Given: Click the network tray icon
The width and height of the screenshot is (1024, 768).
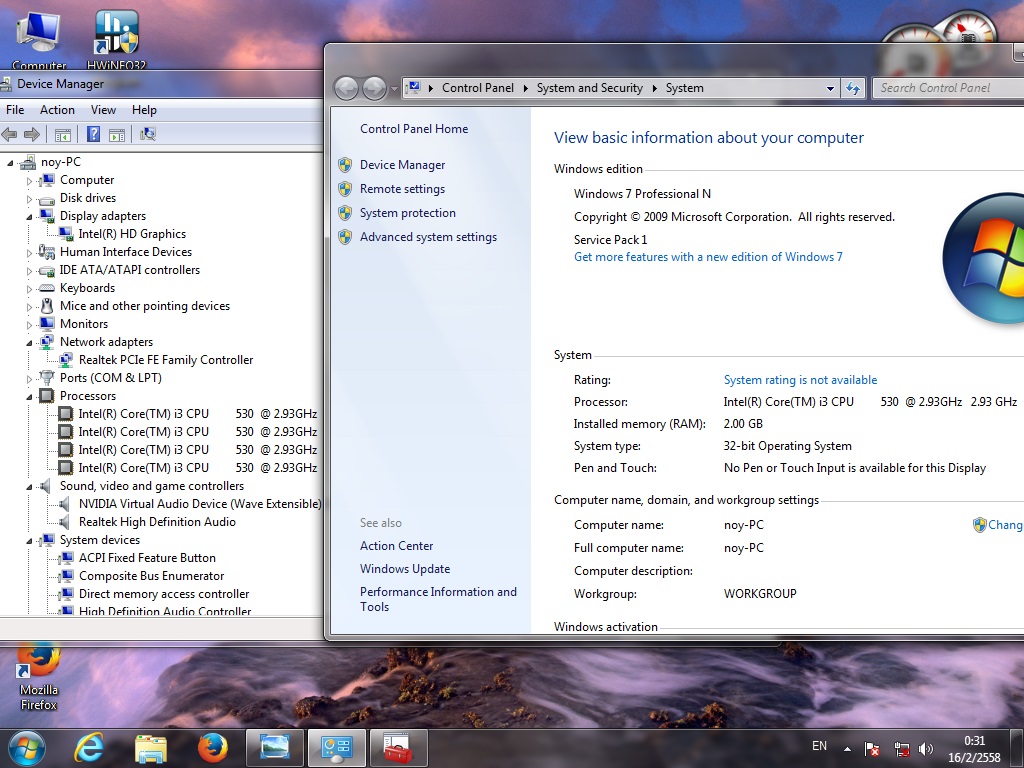Looking at the screenshot, I should pyautogui.click(x=902, y=748).
